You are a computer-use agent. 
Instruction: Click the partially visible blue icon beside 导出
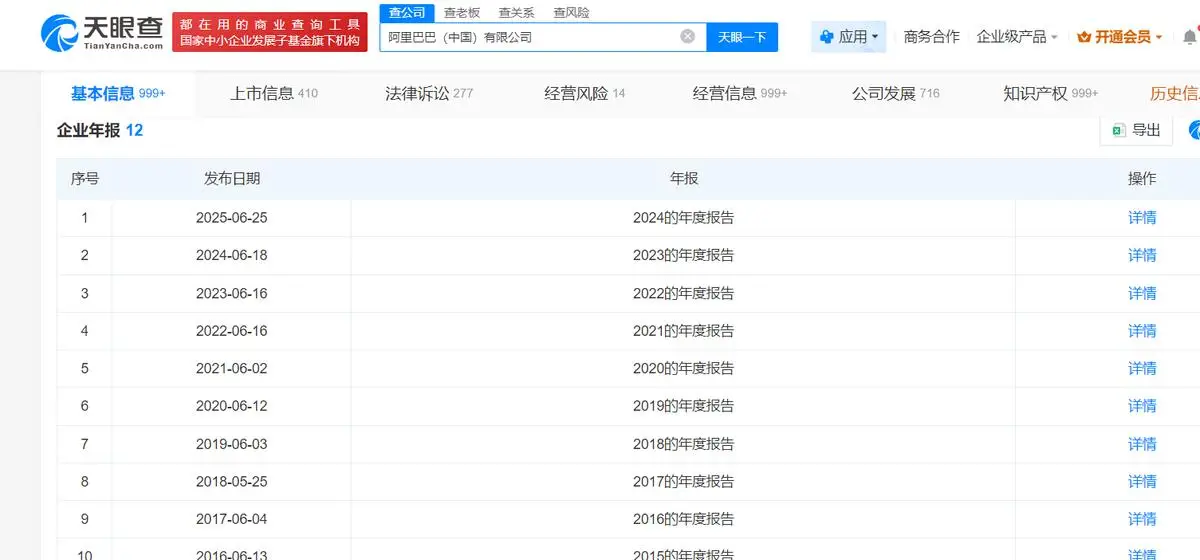pyautogui.click(x=1194, y=130)
